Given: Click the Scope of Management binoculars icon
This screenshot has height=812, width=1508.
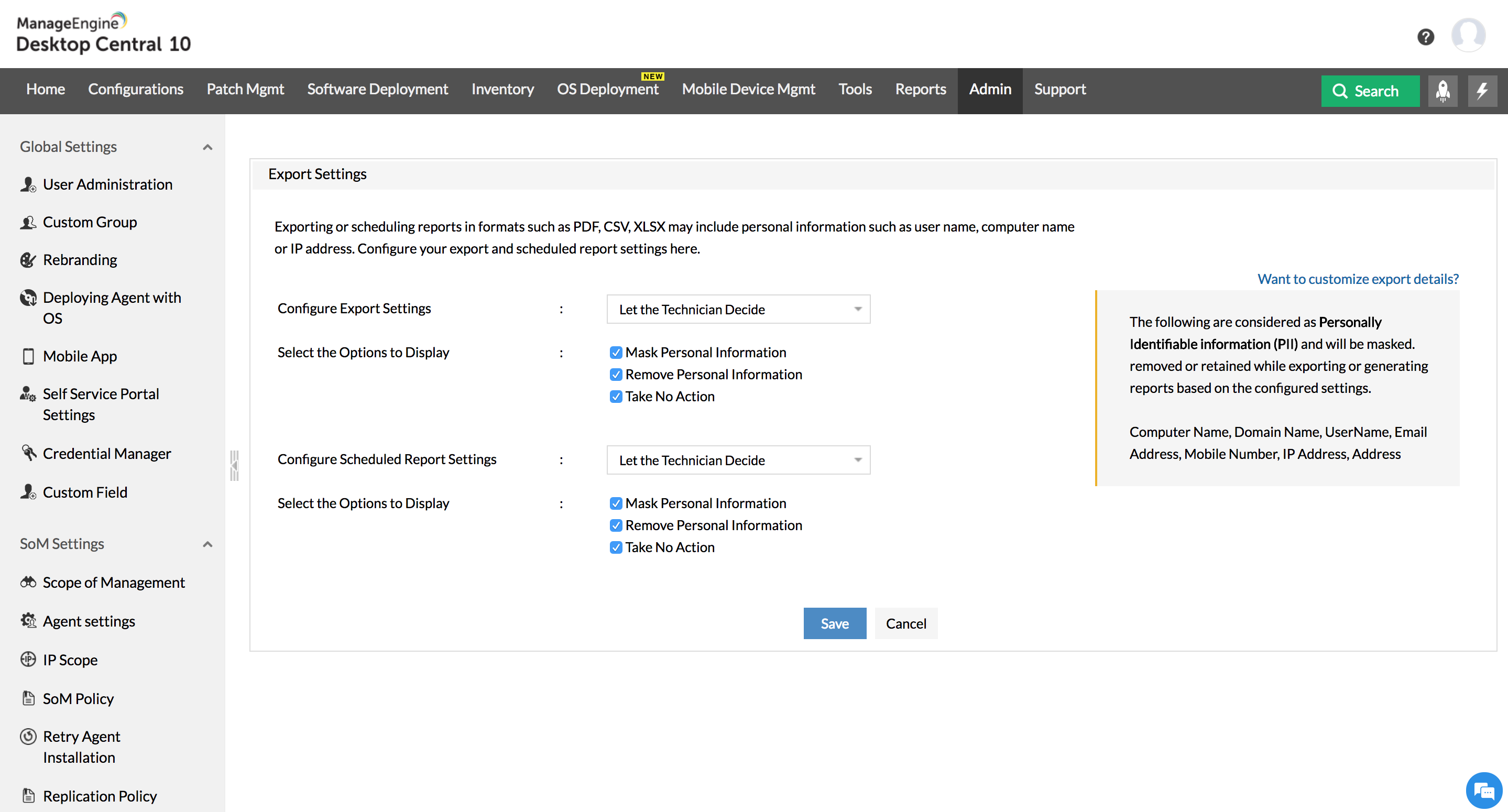Looking at the screenshot, I should click(x=28, y=582).
